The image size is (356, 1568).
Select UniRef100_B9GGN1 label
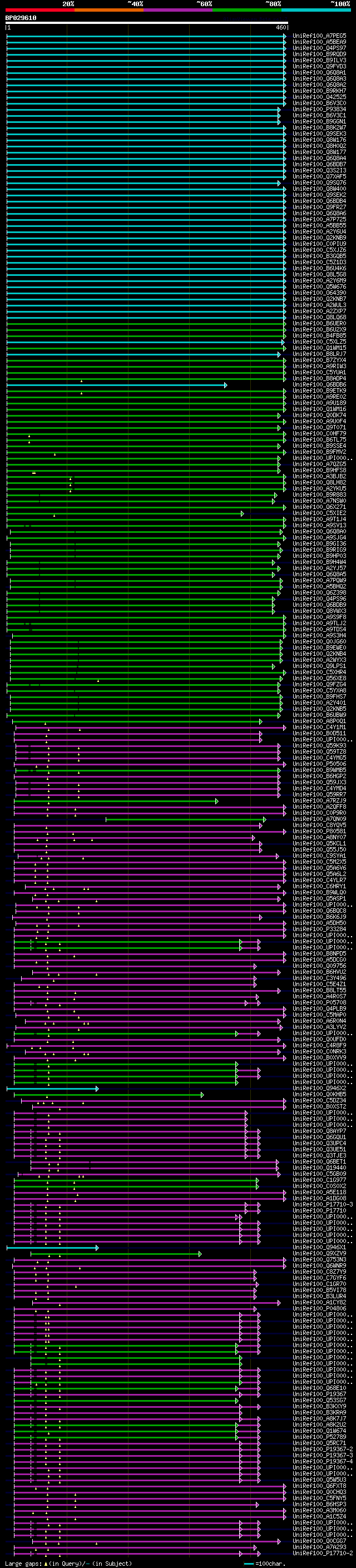pyautogui.click(x=319, y=122)
